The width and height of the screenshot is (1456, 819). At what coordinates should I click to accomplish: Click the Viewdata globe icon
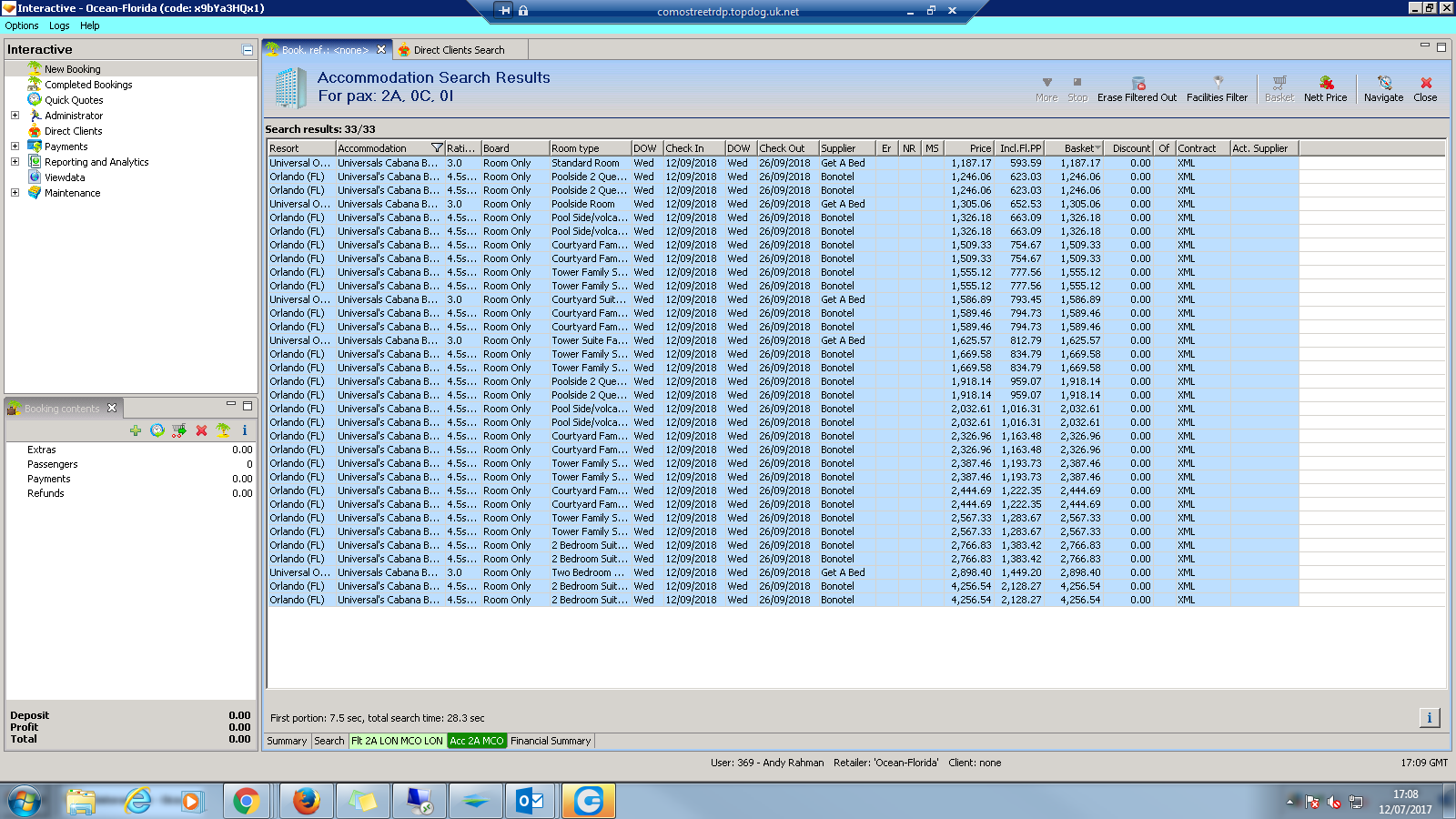pos(35,177)
